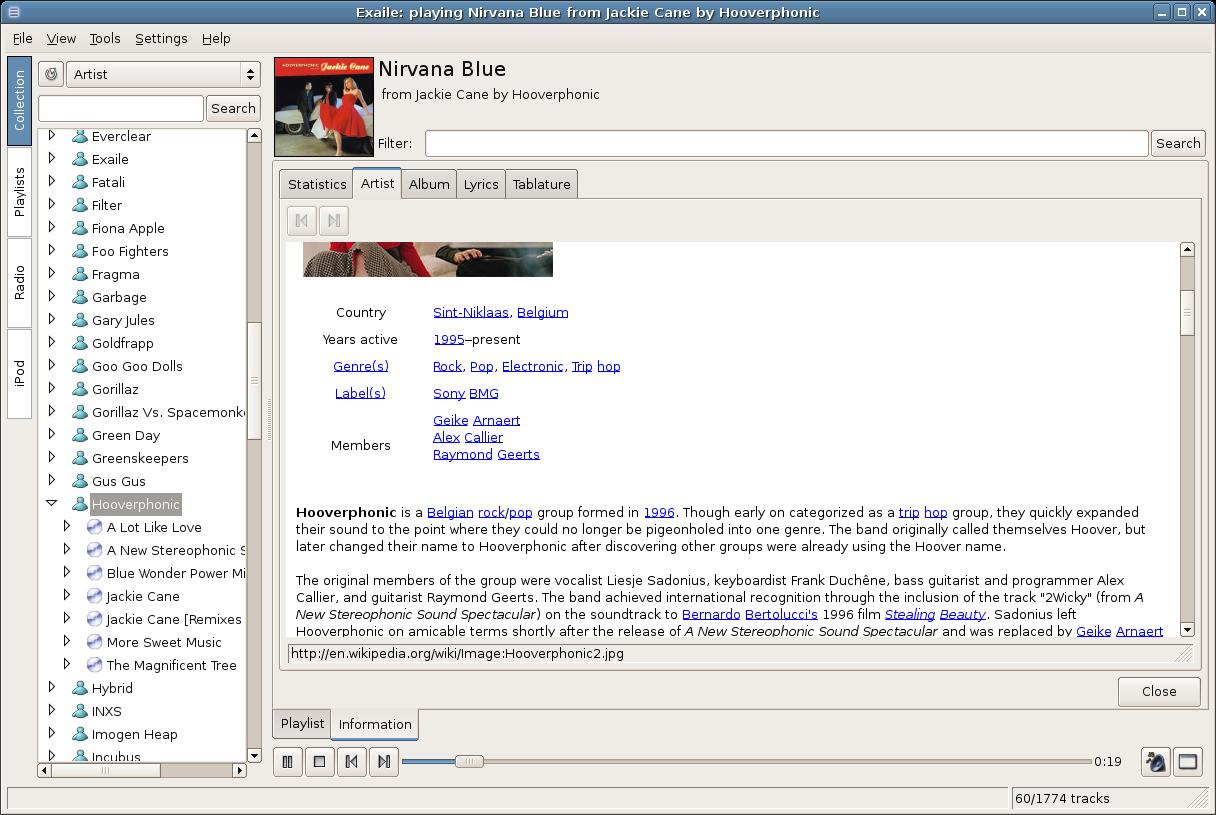Viewport: 1216px width, 815px height.
Task: Click the More Sweet Music disc icon
Action: point(95,642)
